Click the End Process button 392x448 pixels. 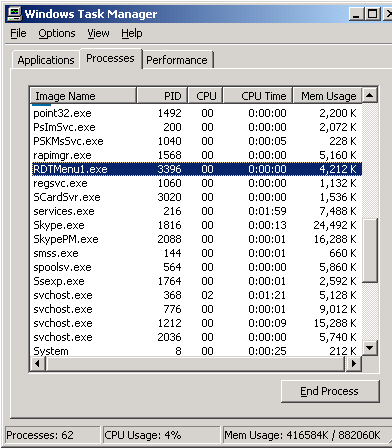point(330,391)
